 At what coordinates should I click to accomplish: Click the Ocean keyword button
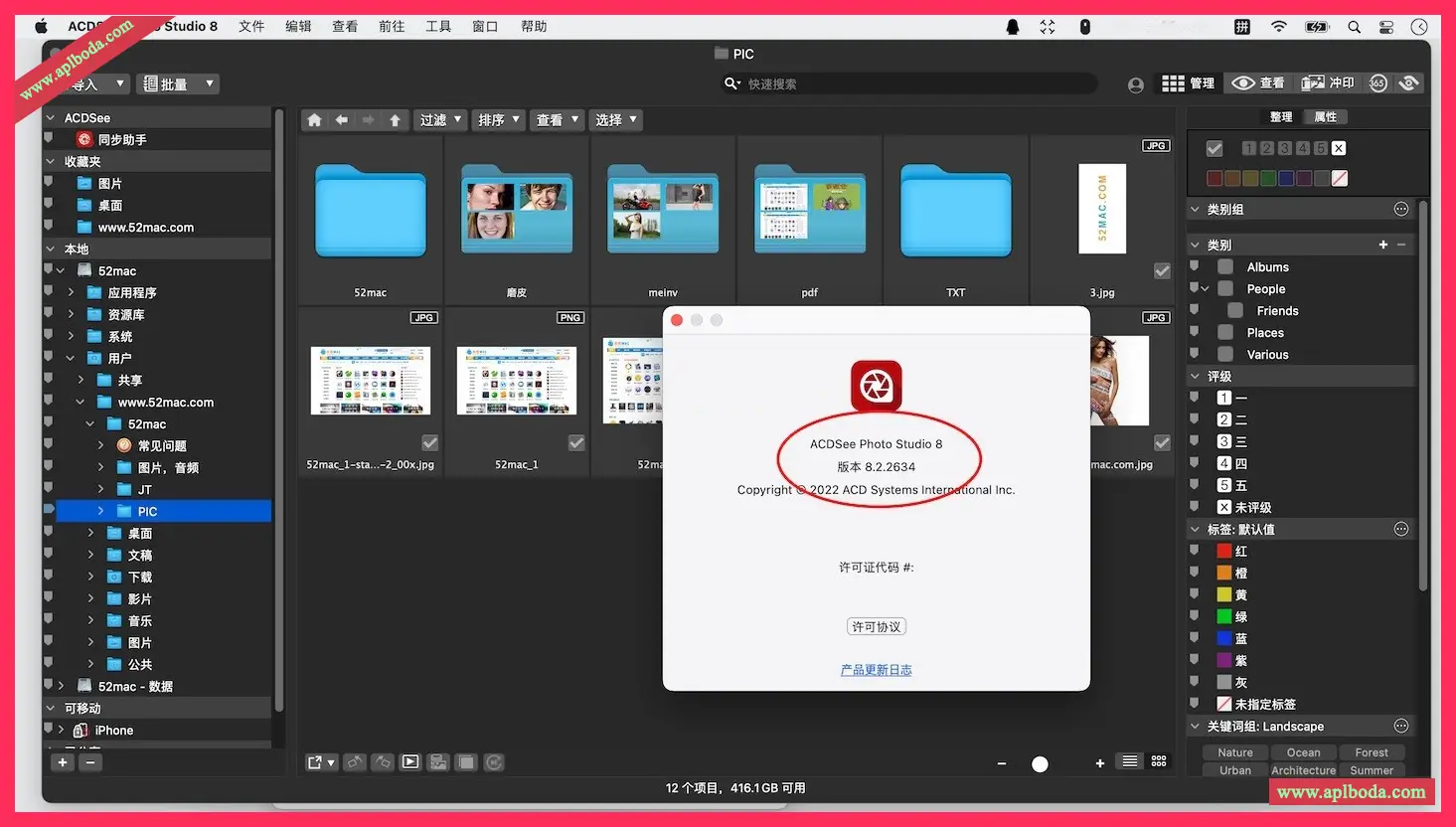(1304, 752)
